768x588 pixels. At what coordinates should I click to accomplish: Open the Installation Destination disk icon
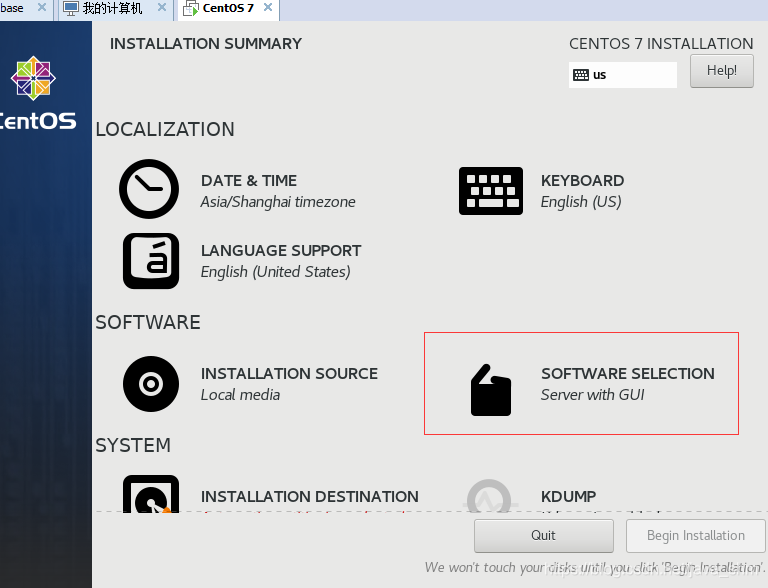pyautogui.click(x=151, y=494)
